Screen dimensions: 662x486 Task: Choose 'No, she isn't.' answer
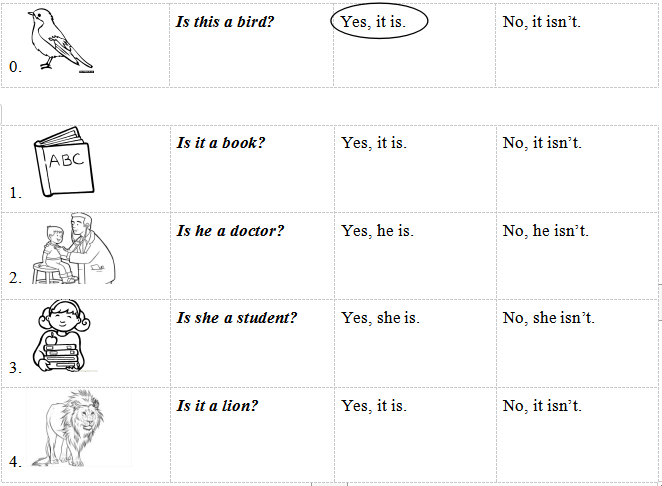(x=549, y=318)
